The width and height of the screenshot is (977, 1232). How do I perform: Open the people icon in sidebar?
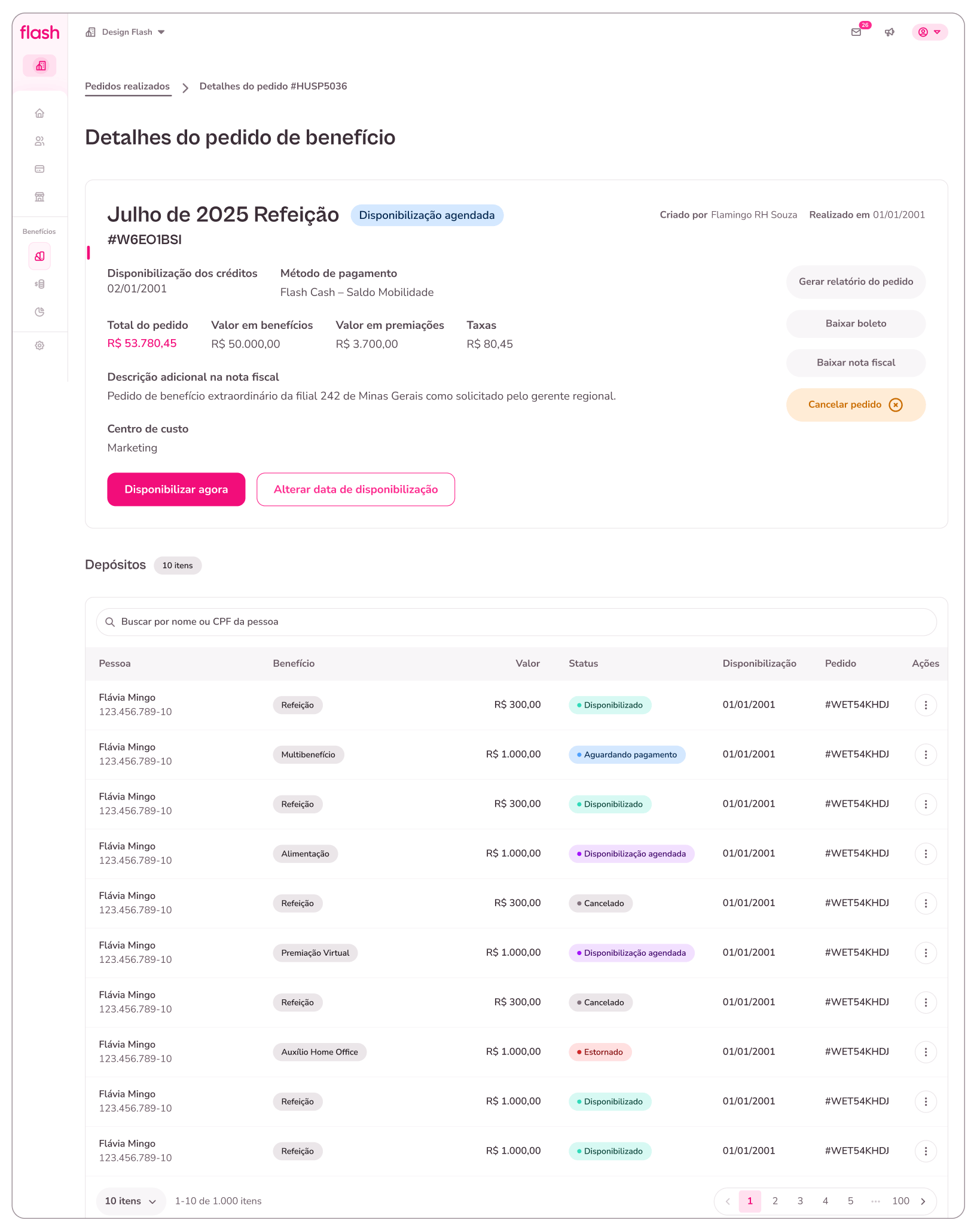tap(39, 141)
